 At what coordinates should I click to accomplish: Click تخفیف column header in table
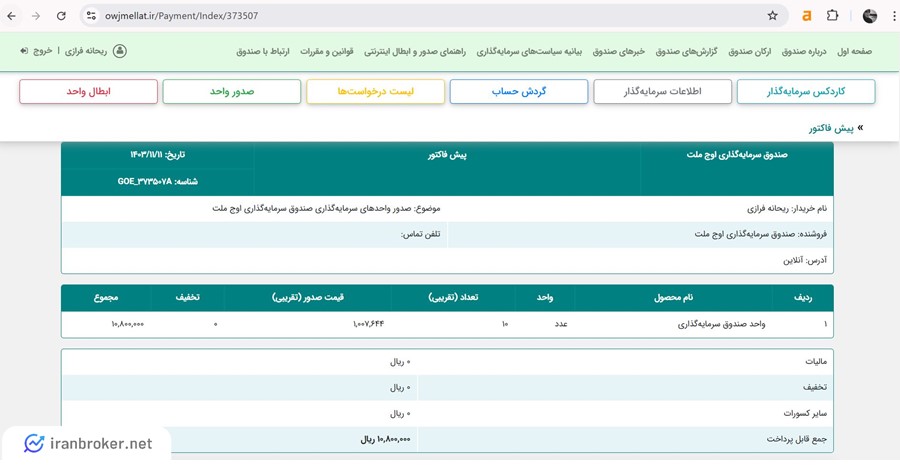pos(188,298)
